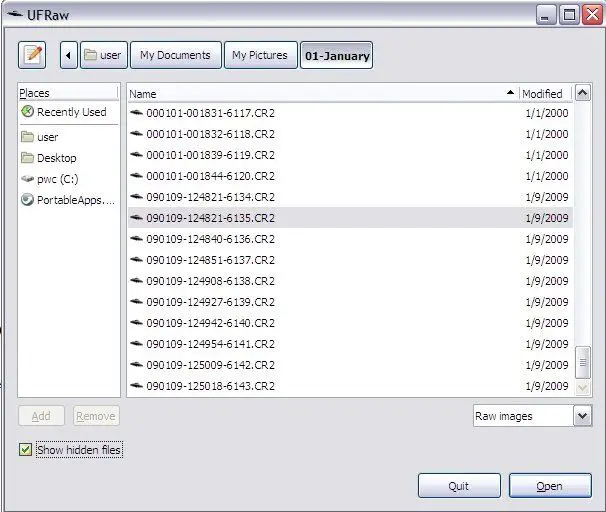The image size is (606, 512).
Task: Sort files by Modified column header
Action: click(545, 94)
